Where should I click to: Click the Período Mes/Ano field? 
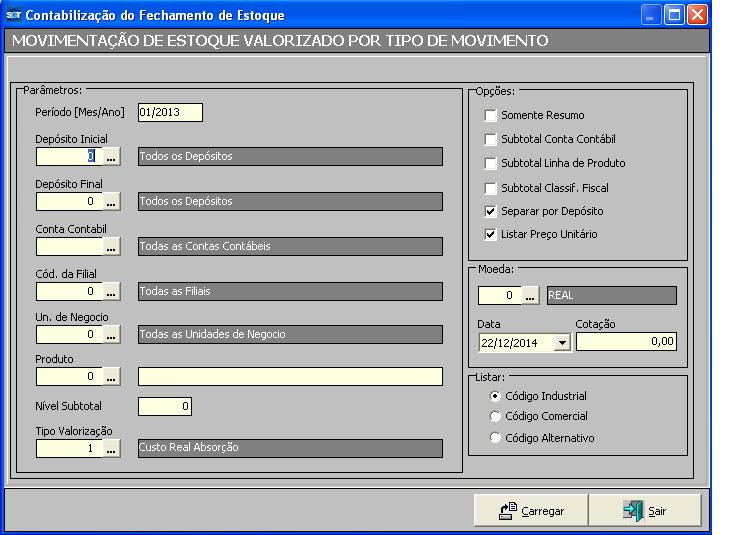click(170, 112)
